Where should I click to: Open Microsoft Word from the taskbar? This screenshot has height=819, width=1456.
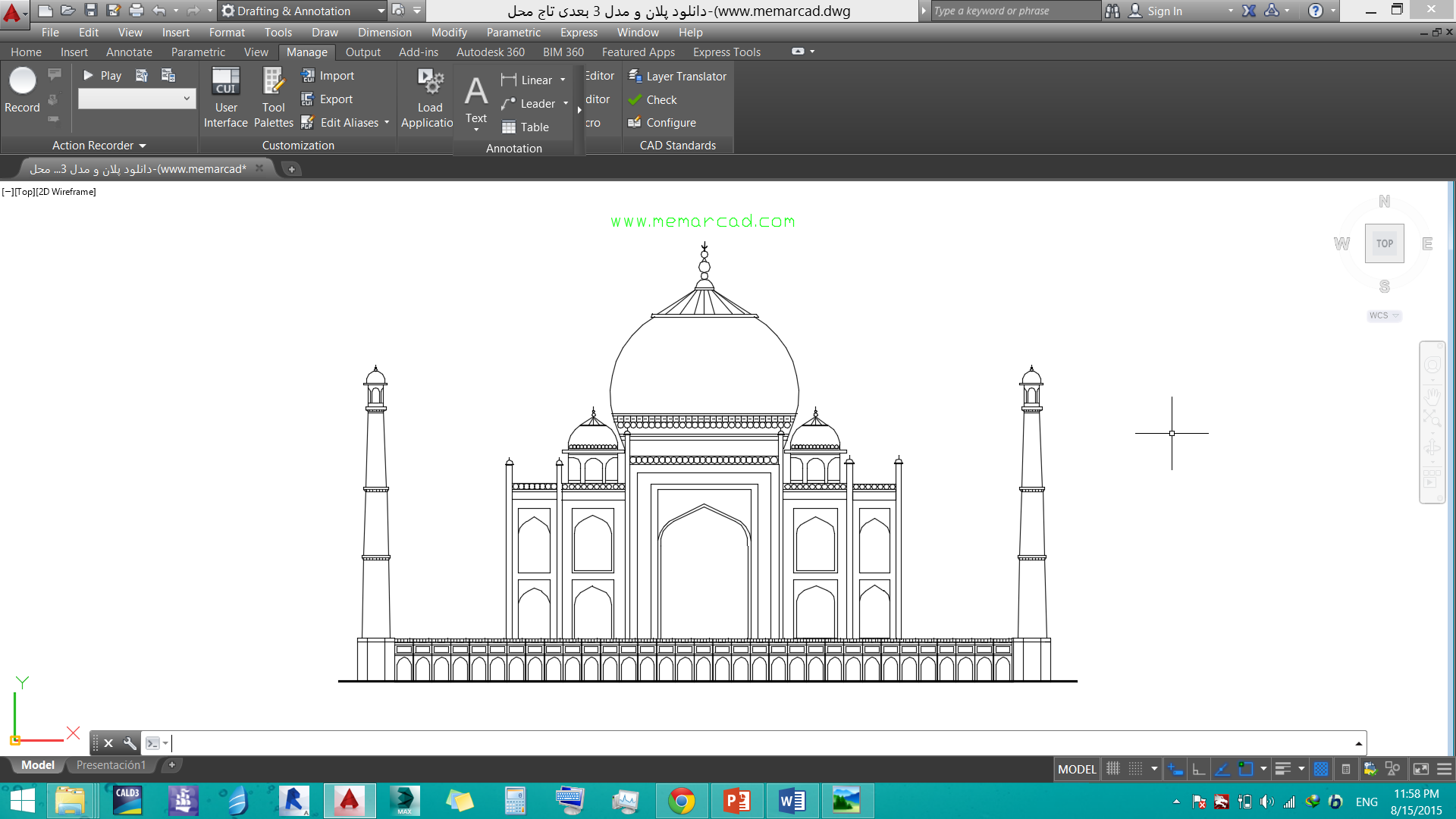[792, 801]
